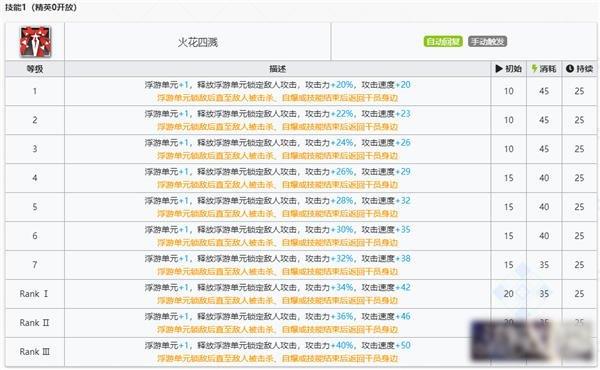Click initial SP value 15 in level 6 row

[x=509, y=236]
